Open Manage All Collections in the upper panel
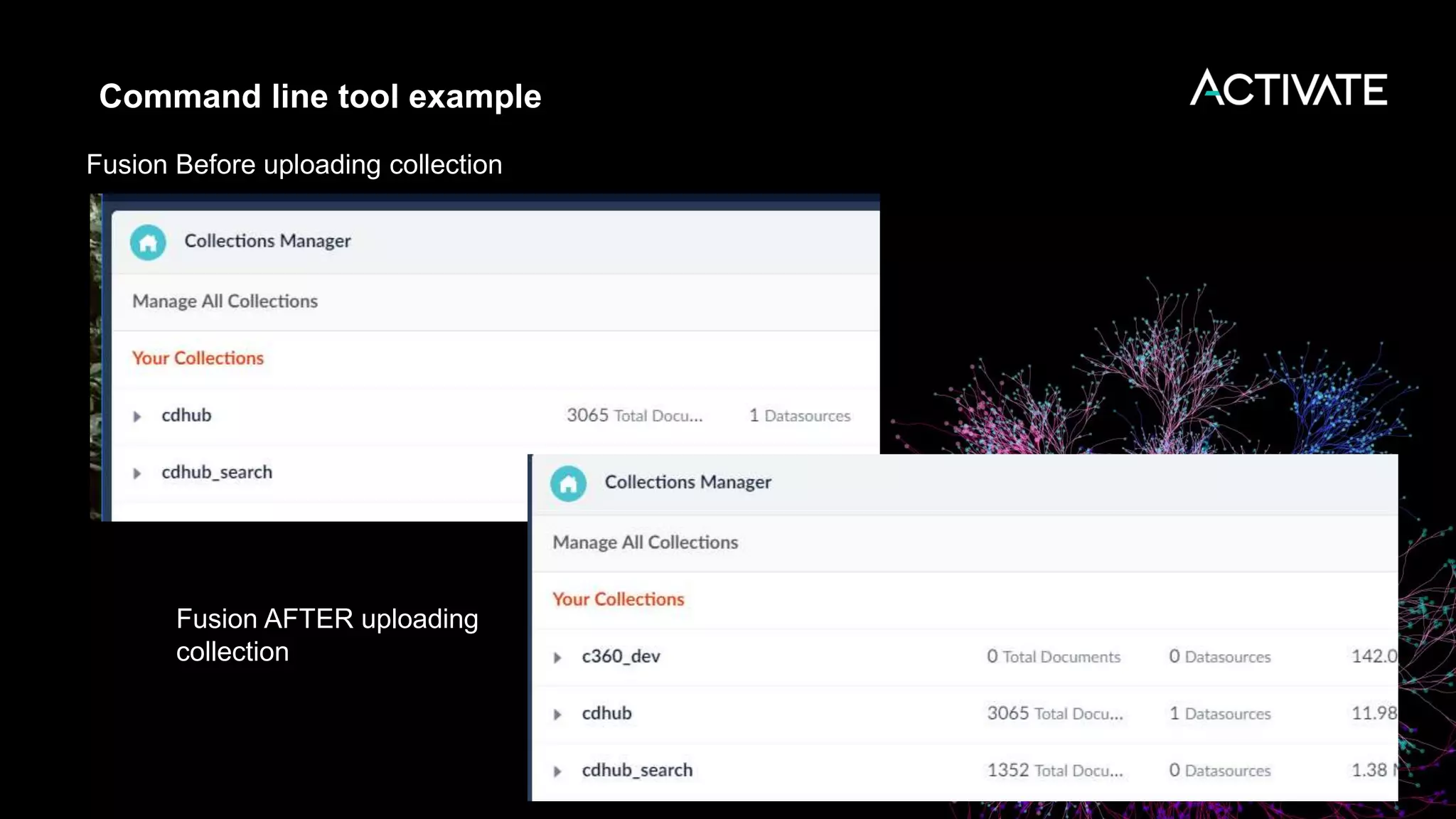 225,301
